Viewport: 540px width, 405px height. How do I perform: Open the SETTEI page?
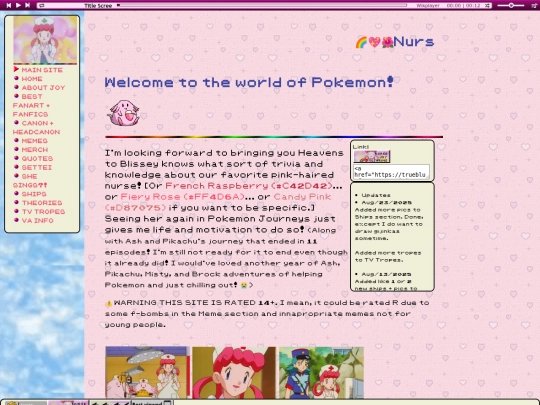coord(37,167)
